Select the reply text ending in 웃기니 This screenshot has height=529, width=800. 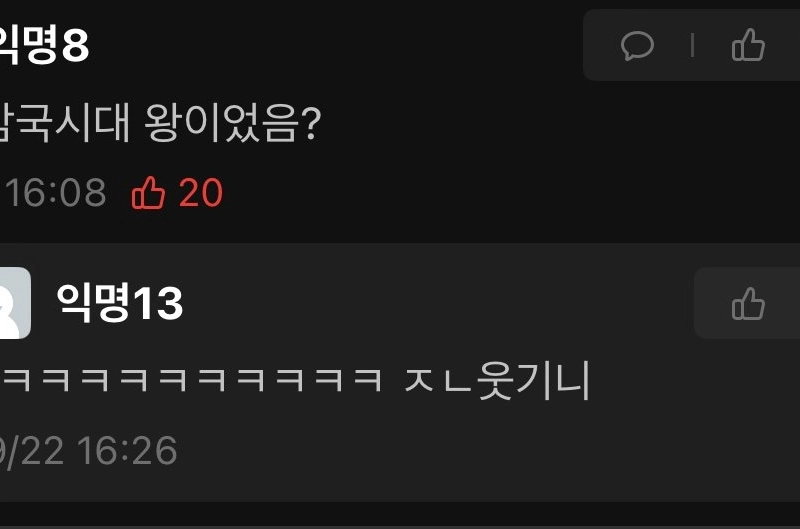[x=295, y=381]
